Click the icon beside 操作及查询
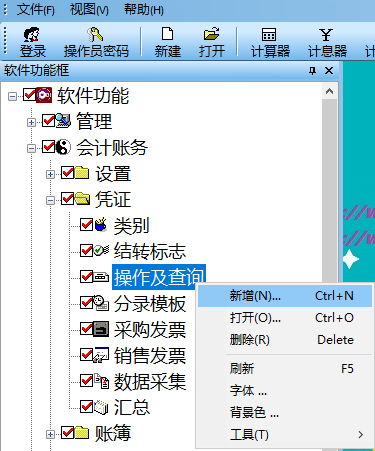Image resolution: width=375 pixels, height=451 pixels. [x=101, y=277]
